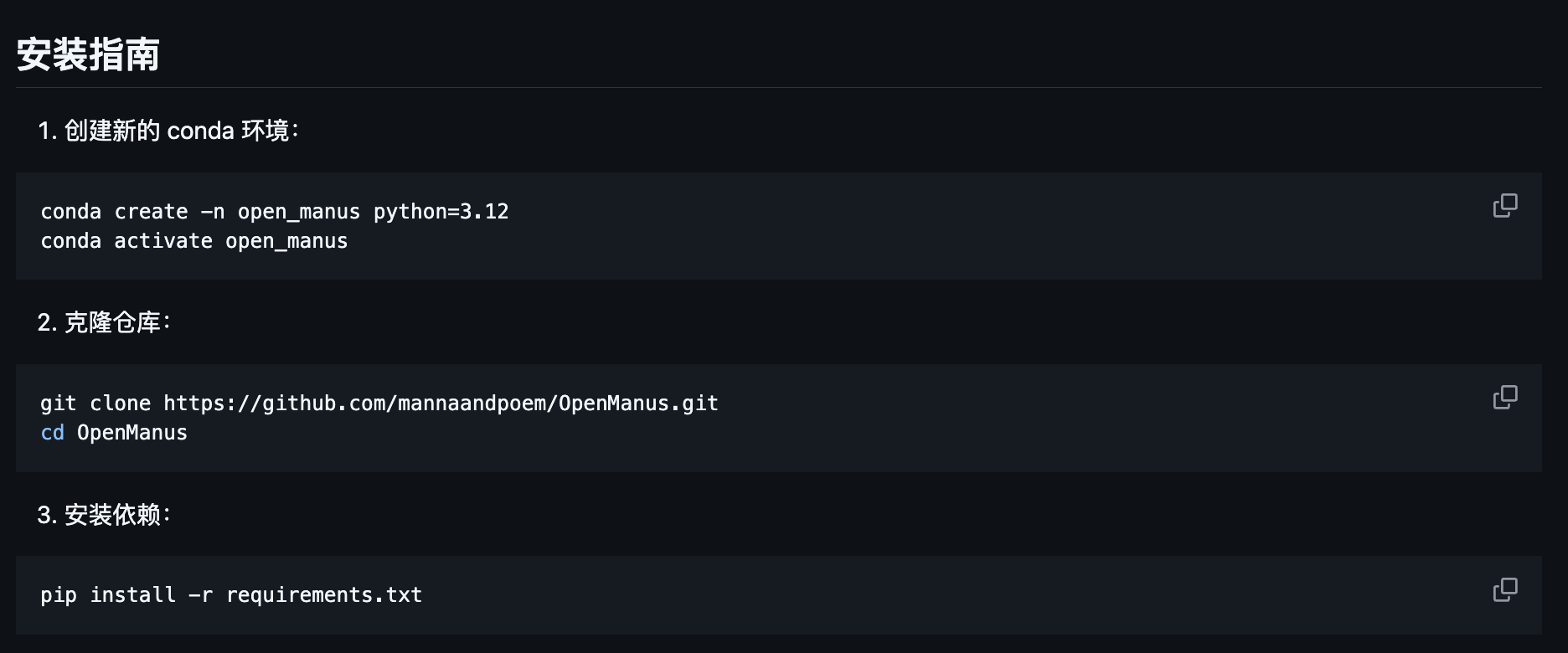This screenshot has width=1568, height=653.
Task: Click the word 'activate' in the conda command
Action: click(x=163, y=241)
